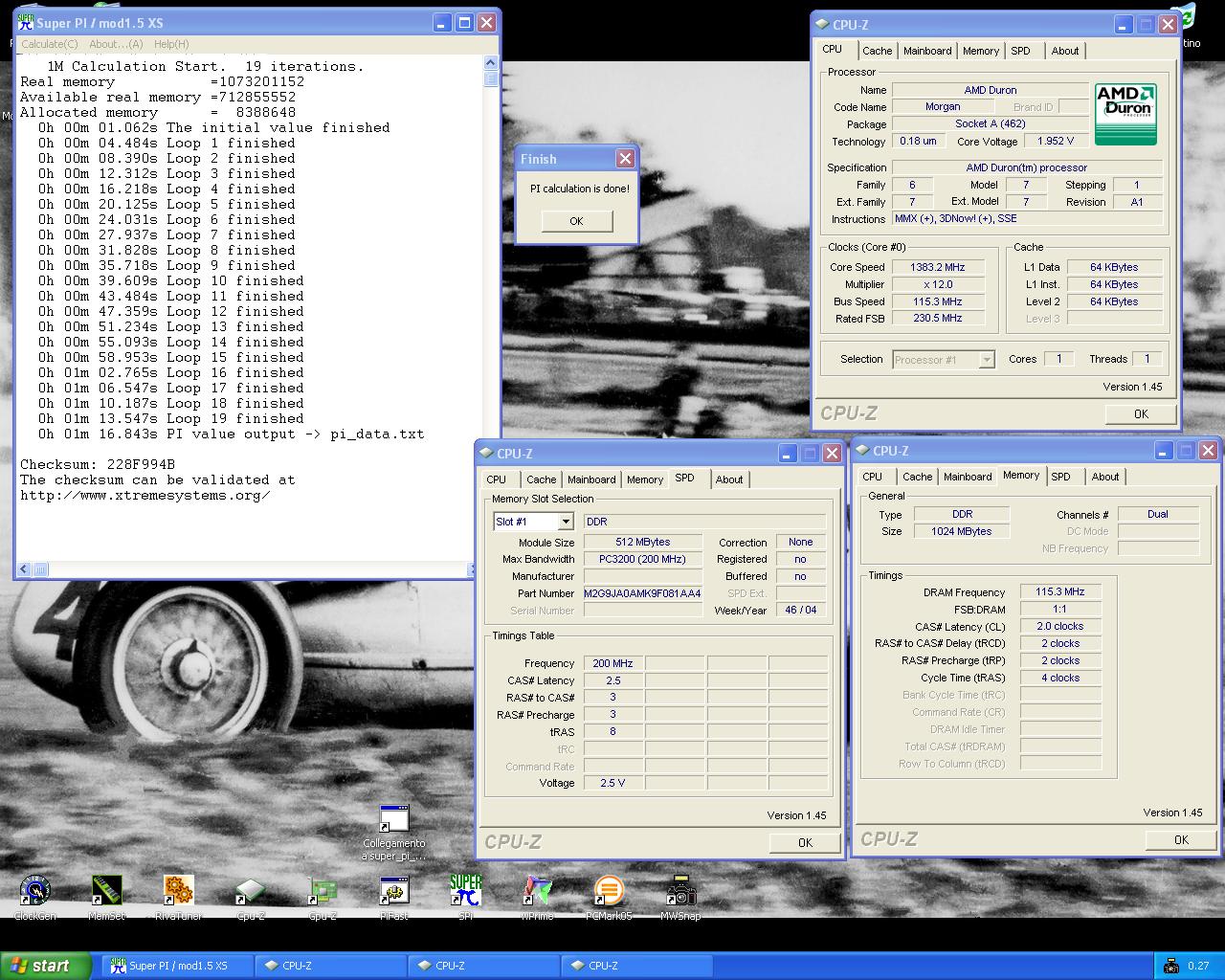The image size is (1225, 980).
Task: Click OK in the CPU-Z Memory timings window
Action: coord(1181,839)
